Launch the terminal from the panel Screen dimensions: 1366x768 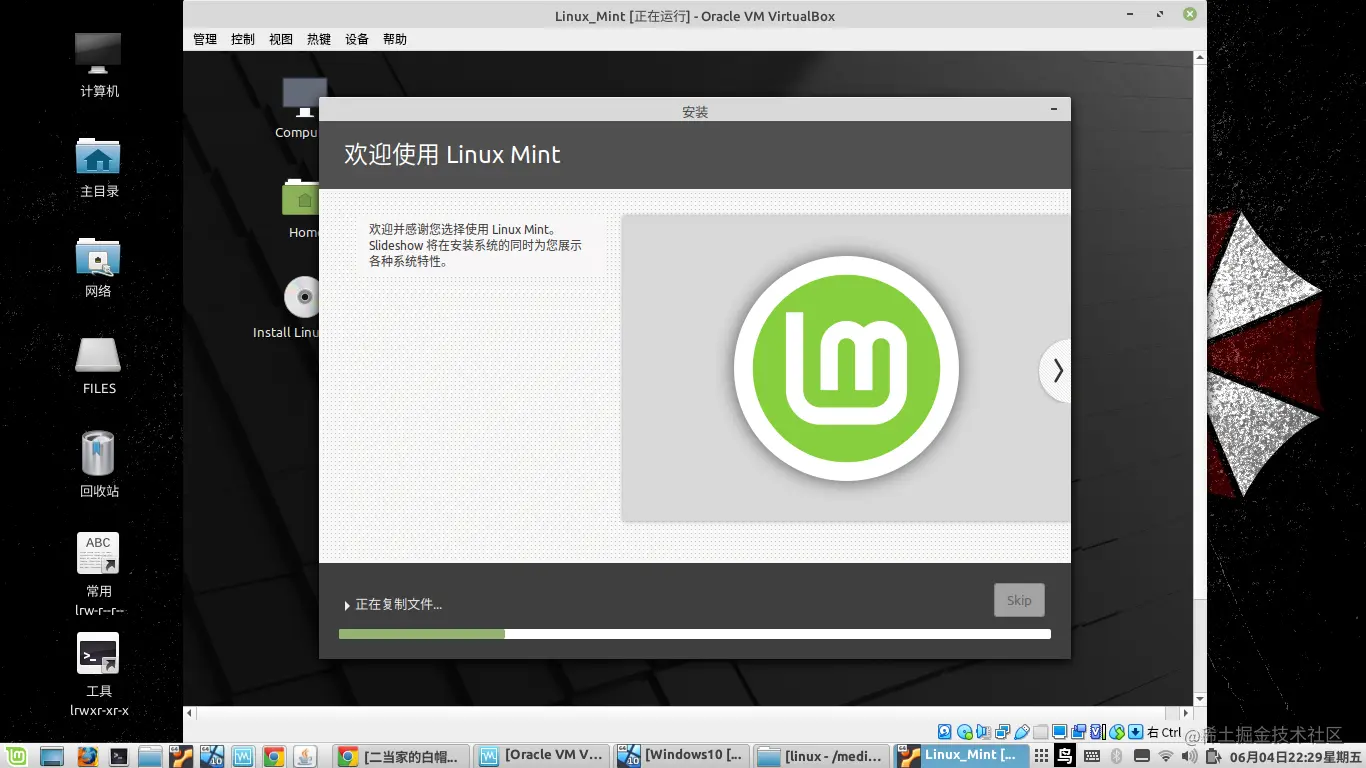click(119, 756)
